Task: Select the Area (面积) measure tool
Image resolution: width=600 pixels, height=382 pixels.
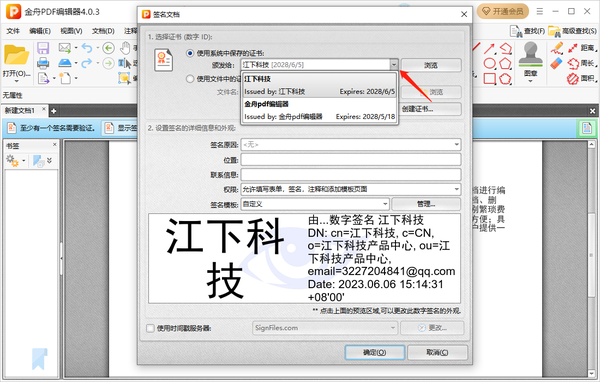Action: click(x=581, y=78)
